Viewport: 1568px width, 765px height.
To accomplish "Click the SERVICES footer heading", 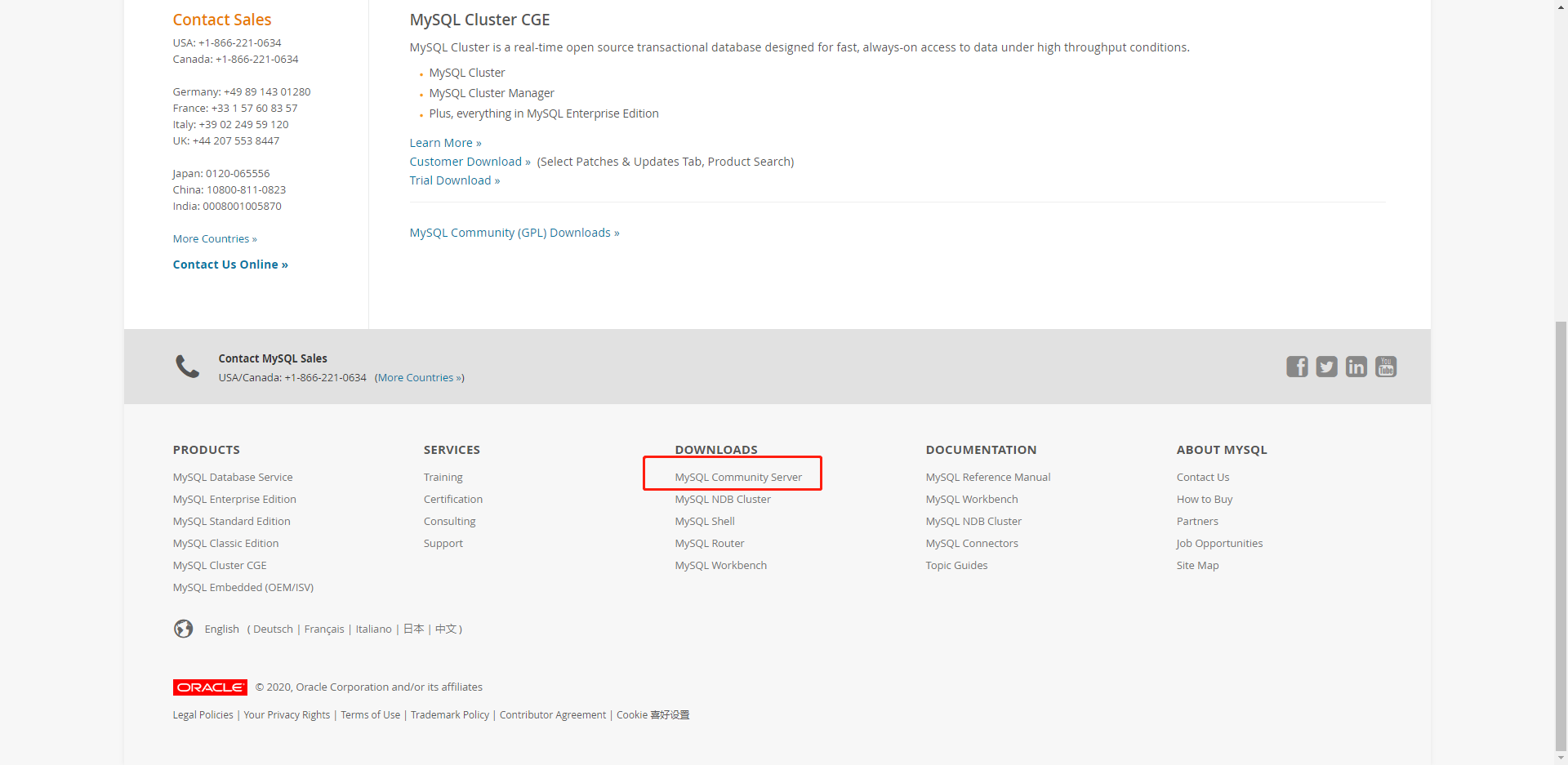I will (x=452, y=450).
